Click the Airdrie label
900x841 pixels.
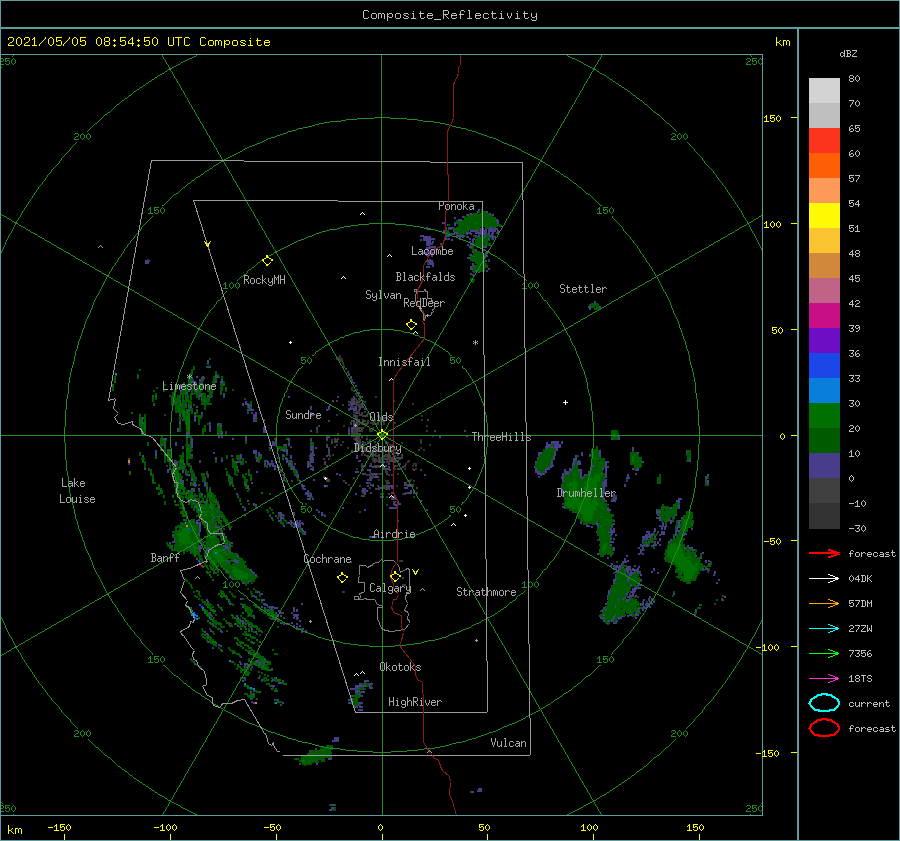(x=394, y=534)
